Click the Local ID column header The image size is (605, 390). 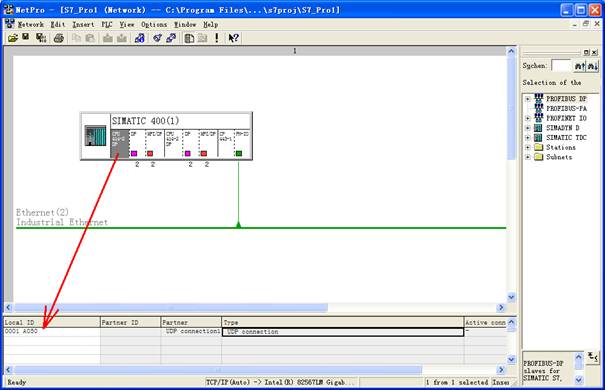click(52, 322)
